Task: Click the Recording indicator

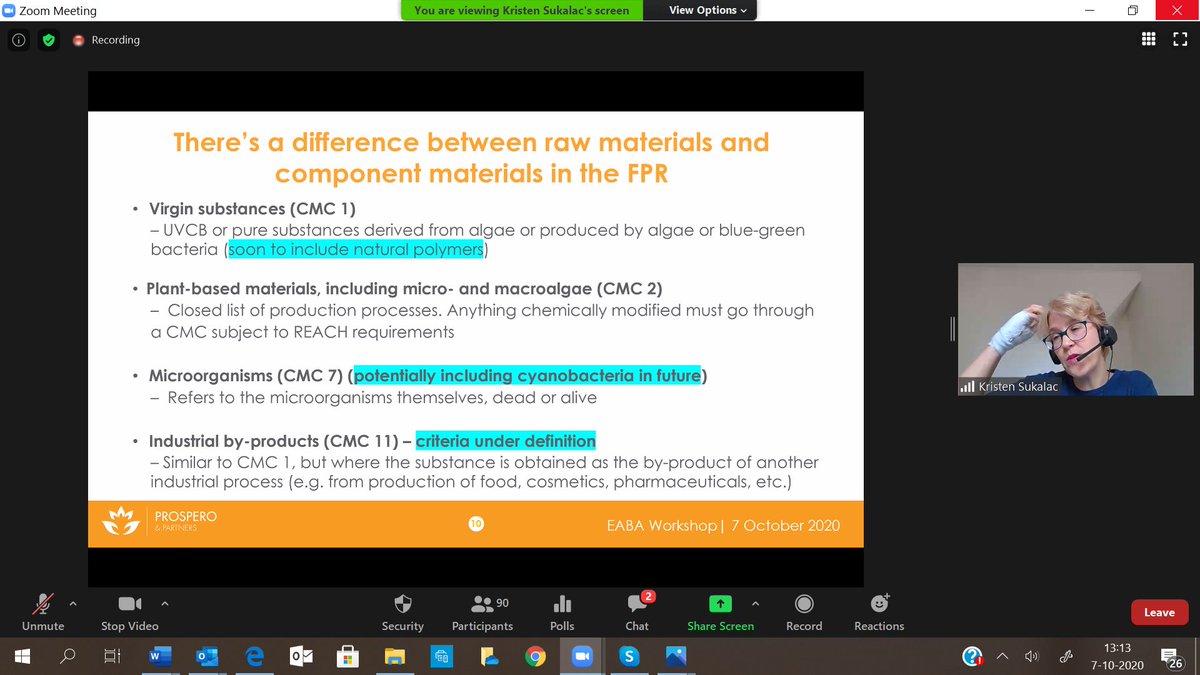Action: click(x=105, y=40)
